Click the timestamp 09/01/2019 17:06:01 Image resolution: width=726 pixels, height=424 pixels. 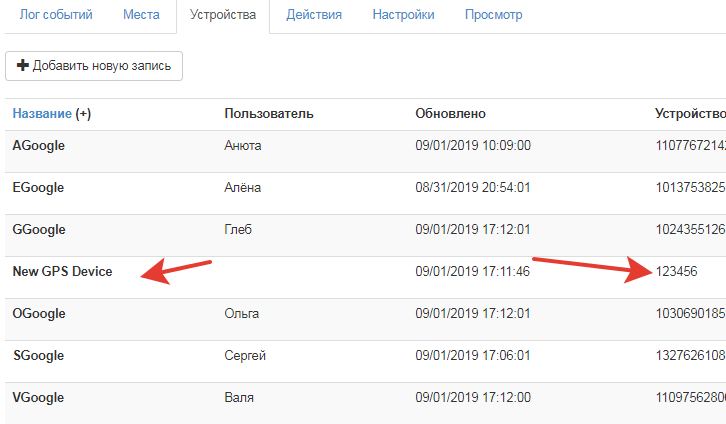(473, 355)
